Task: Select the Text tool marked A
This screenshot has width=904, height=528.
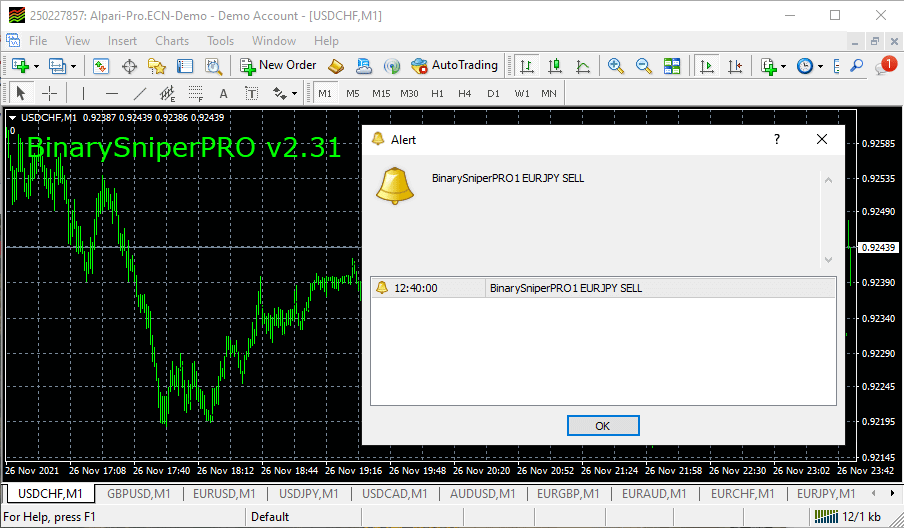Action: (224, 93)
